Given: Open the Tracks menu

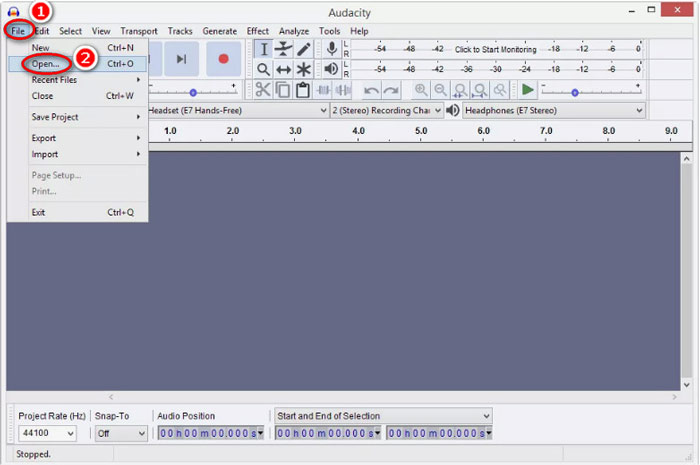Looking at the screenshot, I should click(x=180, y=31).
